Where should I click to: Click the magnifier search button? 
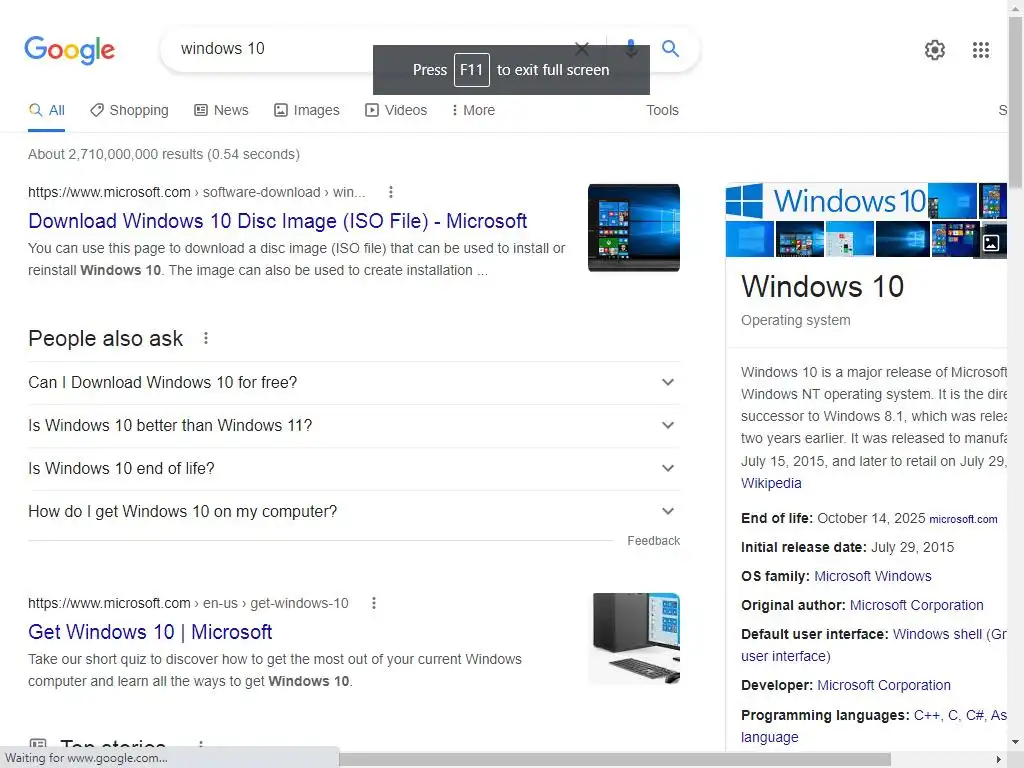(670, 48)
